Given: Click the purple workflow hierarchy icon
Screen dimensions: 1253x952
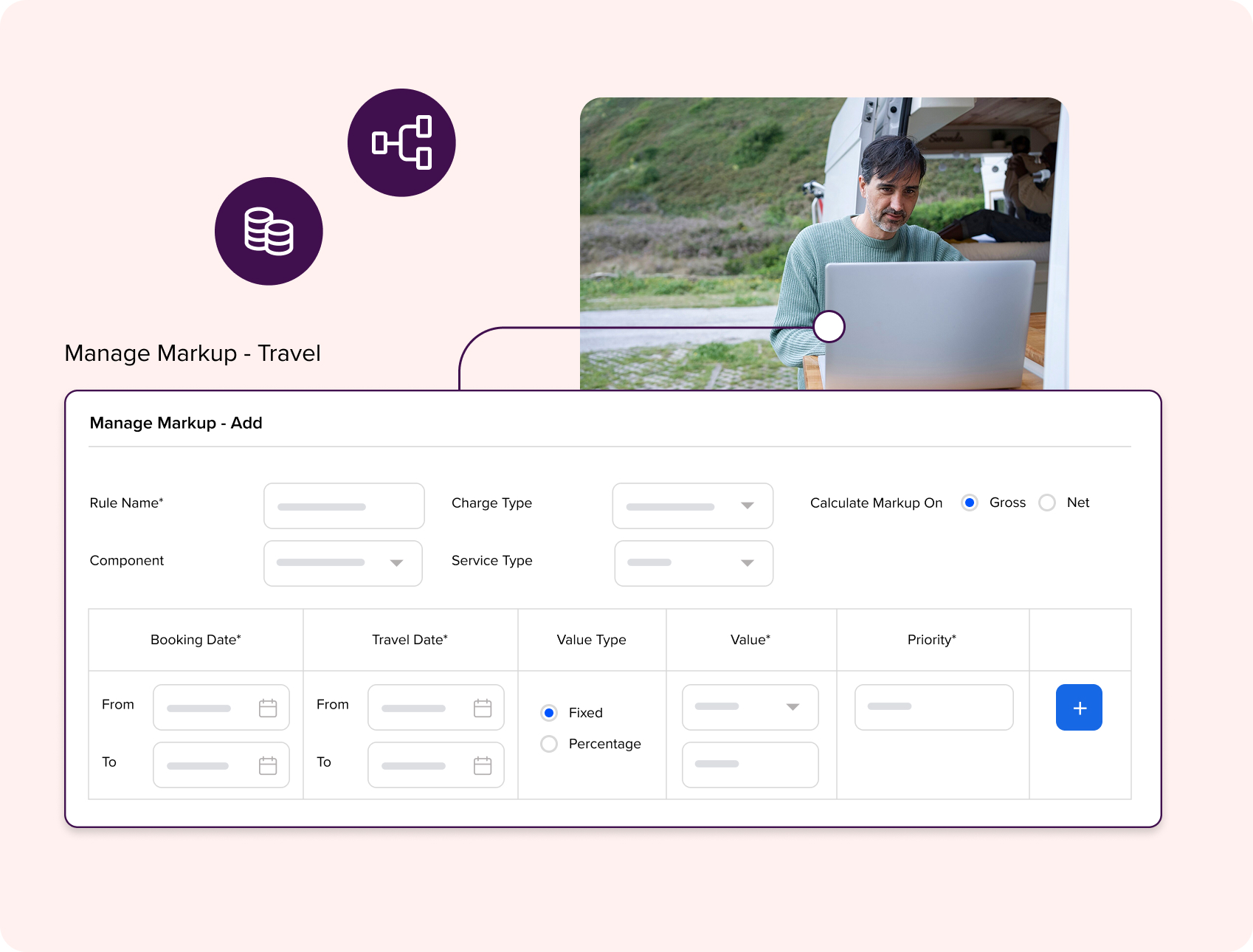Looking at the screenshot, I should 401,142.
